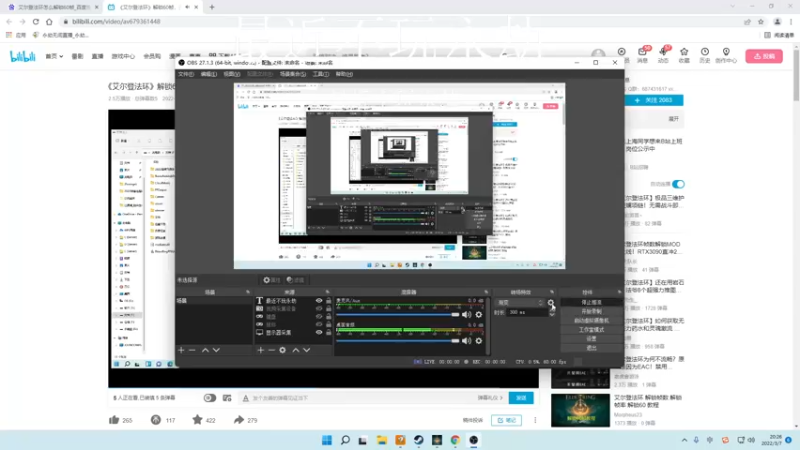Open the help menu in OBS

click(344, 74)
